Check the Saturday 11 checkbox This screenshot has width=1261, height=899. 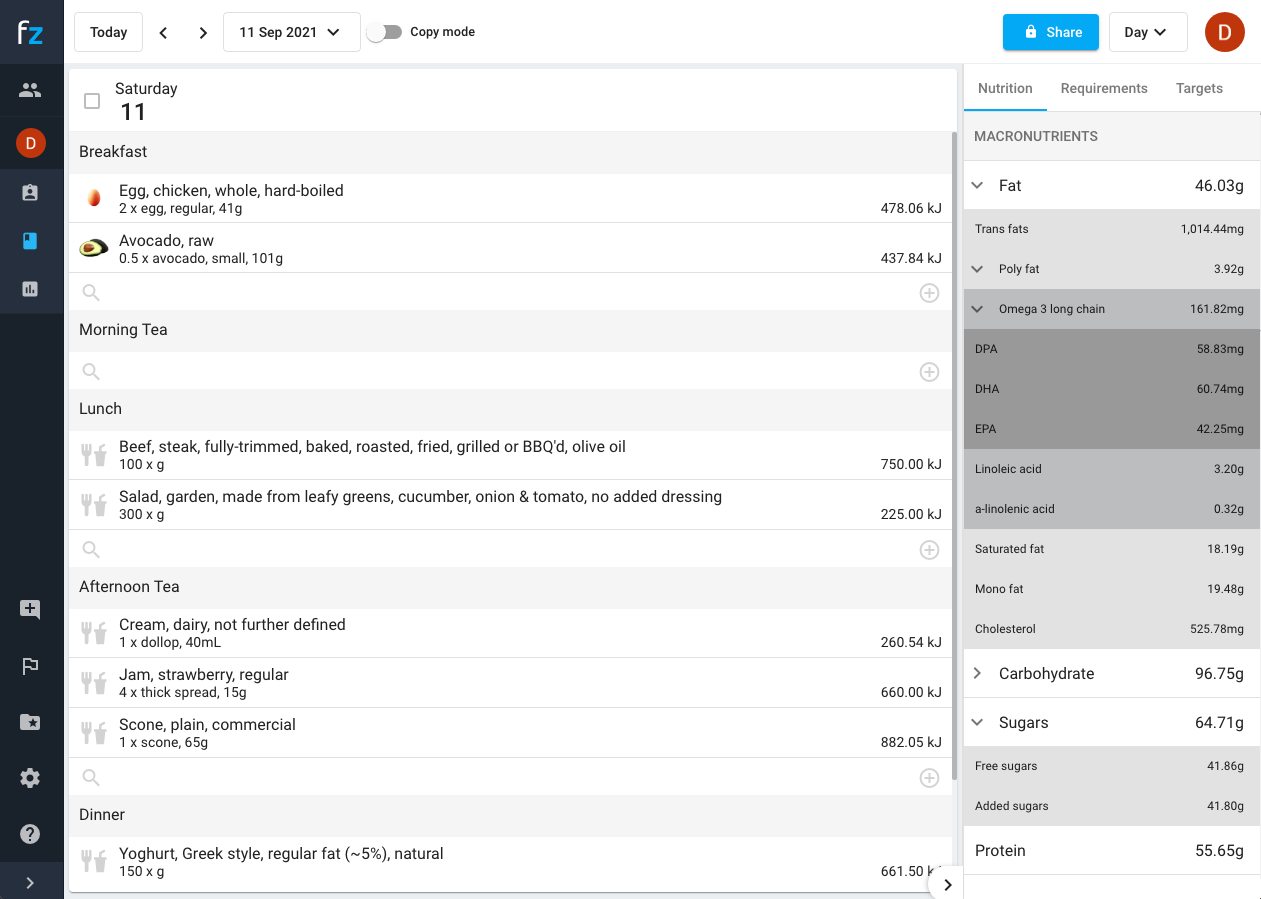pyautogui.click(x=92, y=101)
